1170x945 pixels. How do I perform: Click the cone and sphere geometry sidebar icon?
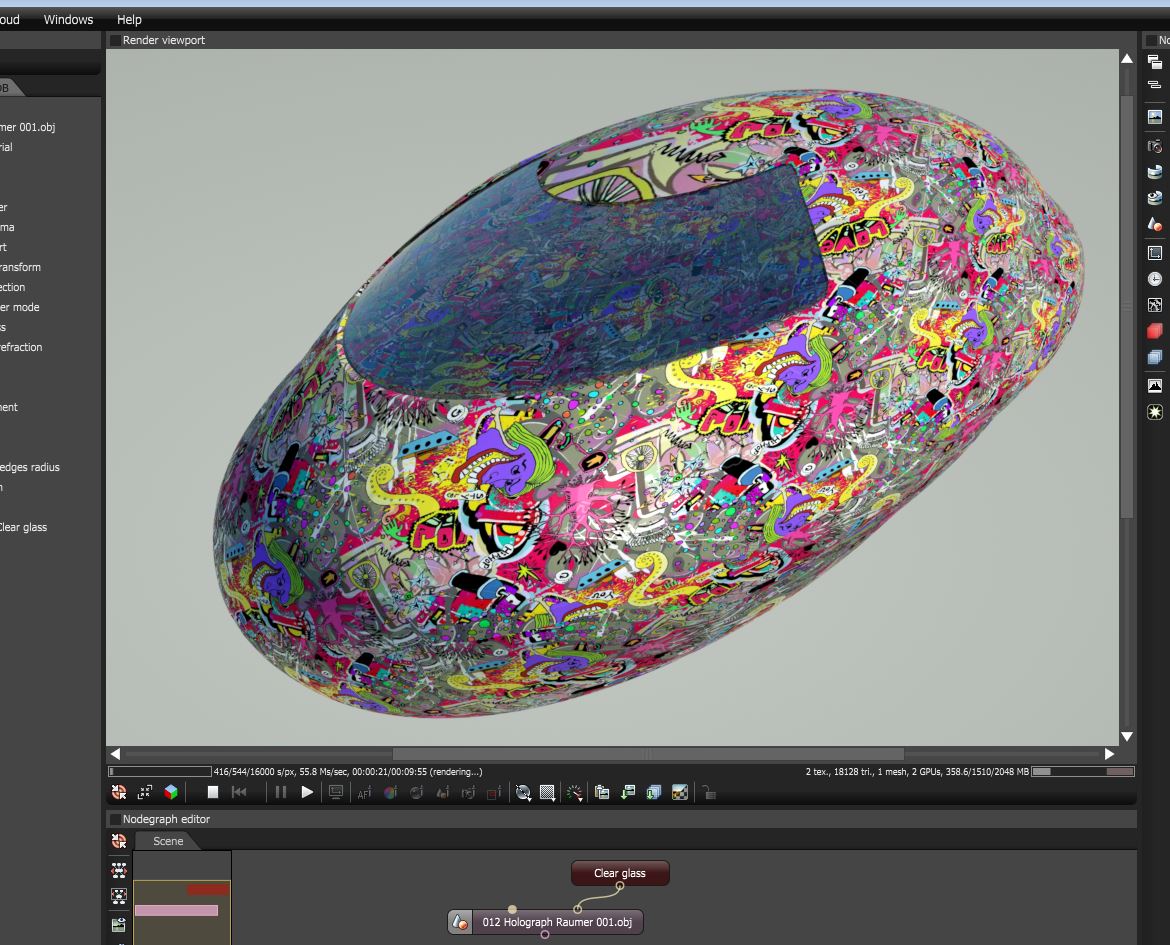coord(1155,225)
